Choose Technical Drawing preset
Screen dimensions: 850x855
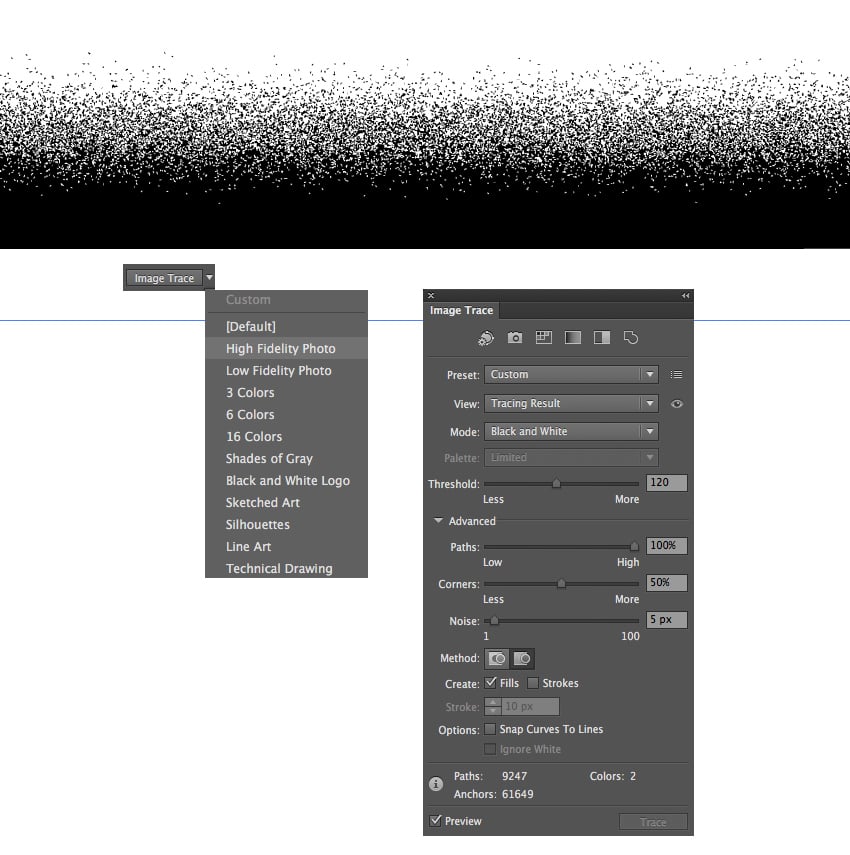[x=286, y=568]
